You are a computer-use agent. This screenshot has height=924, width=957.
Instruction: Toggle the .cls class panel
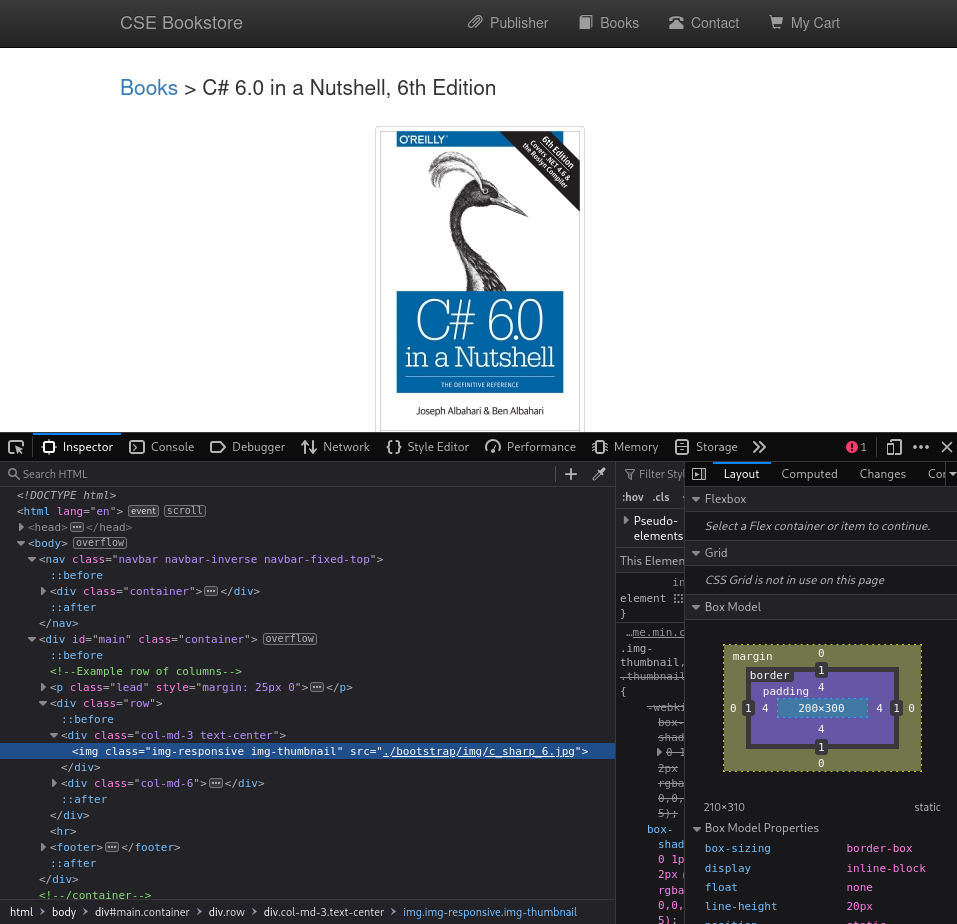(x=661, y=497)
